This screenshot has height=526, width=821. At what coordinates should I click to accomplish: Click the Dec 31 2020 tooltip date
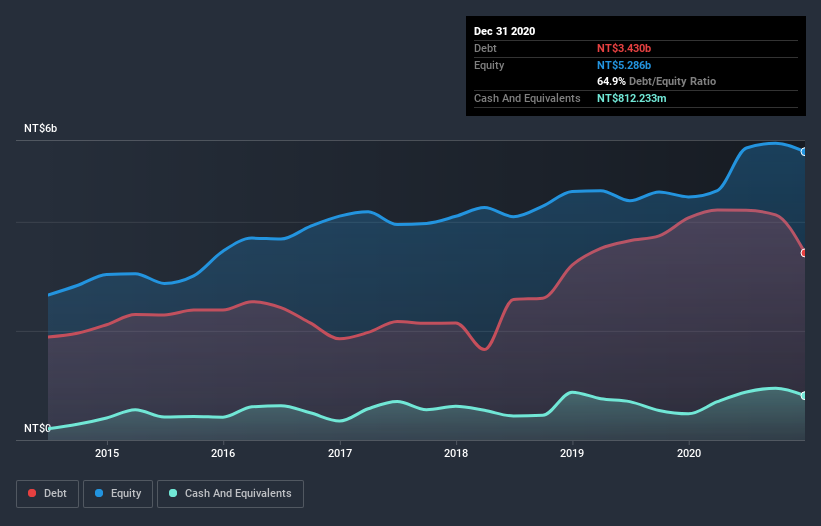pos(504,31)
